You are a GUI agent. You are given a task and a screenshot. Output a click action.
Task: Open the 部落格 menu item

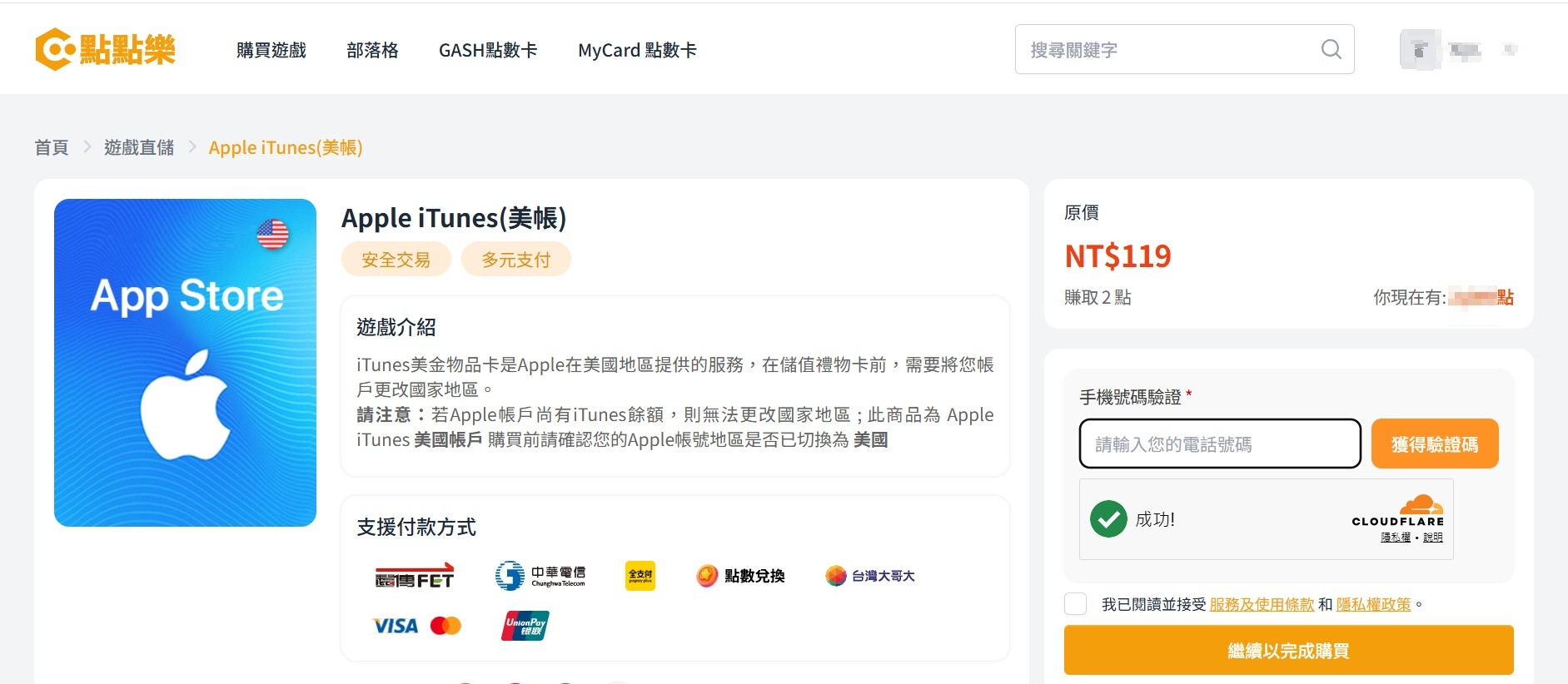(x=372, y=50)
